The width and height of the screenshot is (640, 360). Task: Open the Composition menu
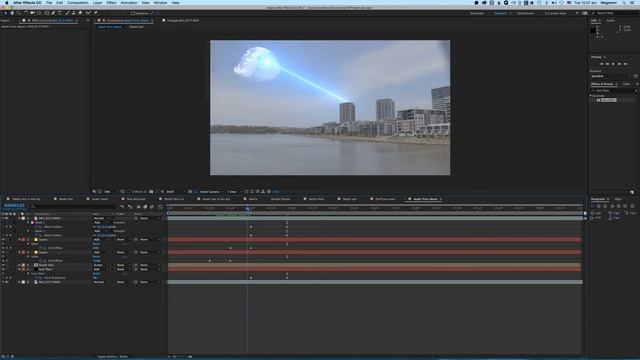point(78,2)
